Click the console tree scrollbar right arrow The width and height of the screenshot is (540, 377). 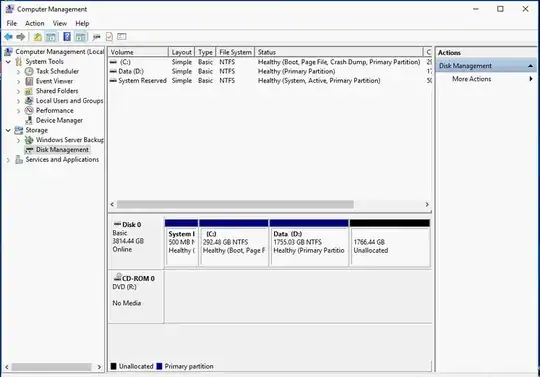tap(99, 367)
